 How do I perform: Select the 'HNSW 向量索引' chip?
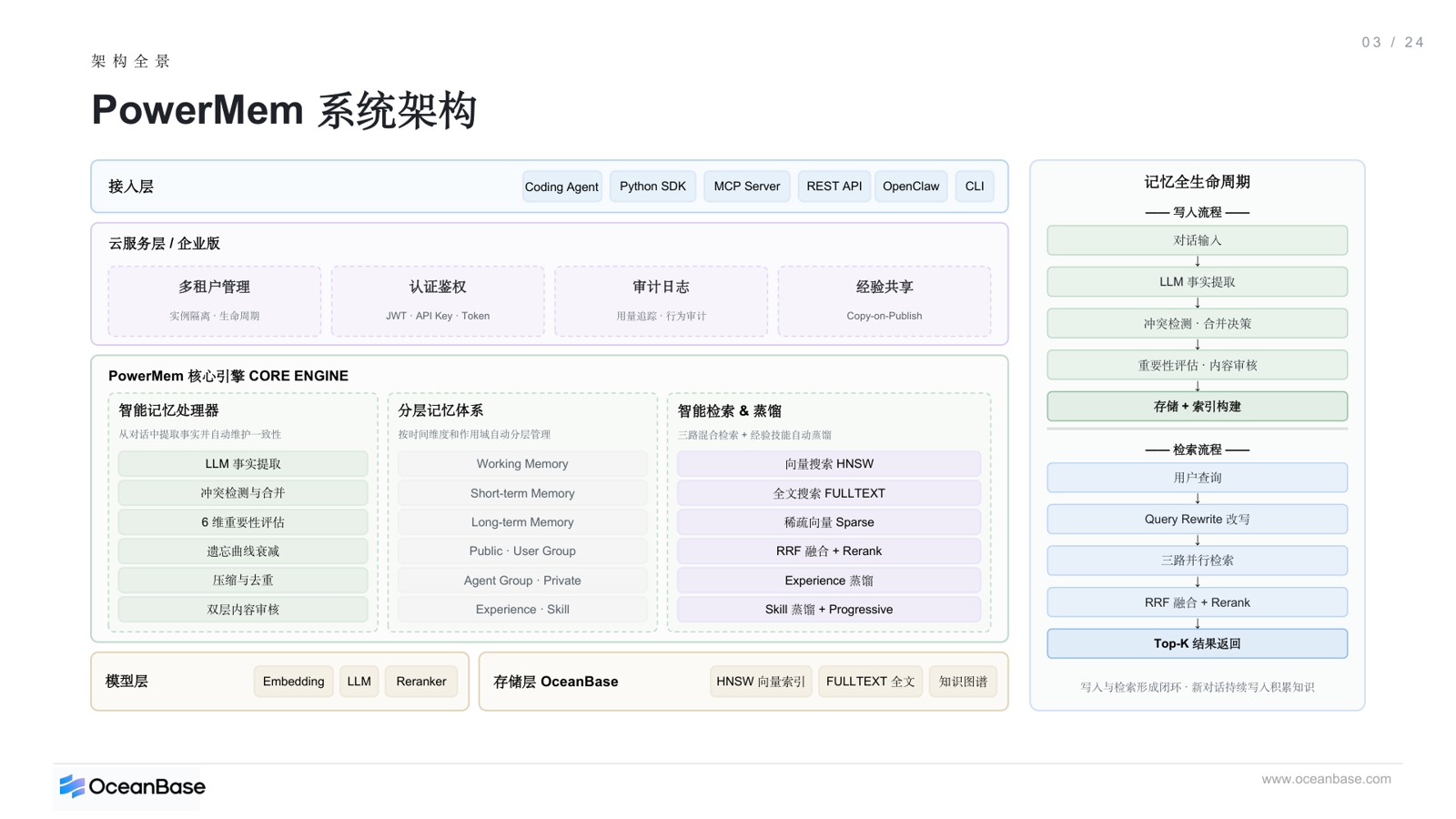pos(761,682)
